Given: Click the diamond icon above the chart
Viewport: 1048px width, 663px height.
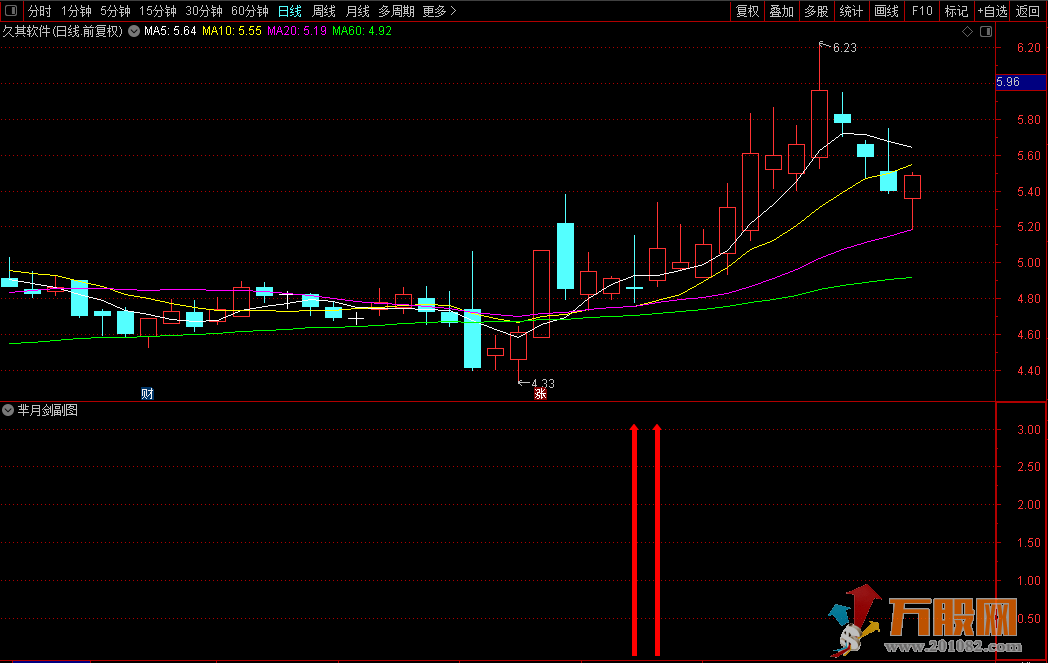Looking at the screenshot, I should [967, 31].
